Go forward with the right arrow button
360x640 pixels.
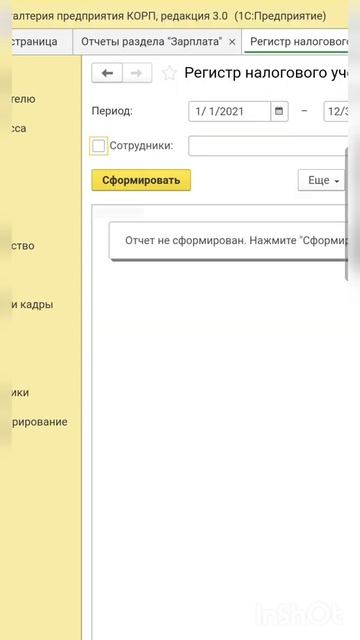[x=137, y=73]
